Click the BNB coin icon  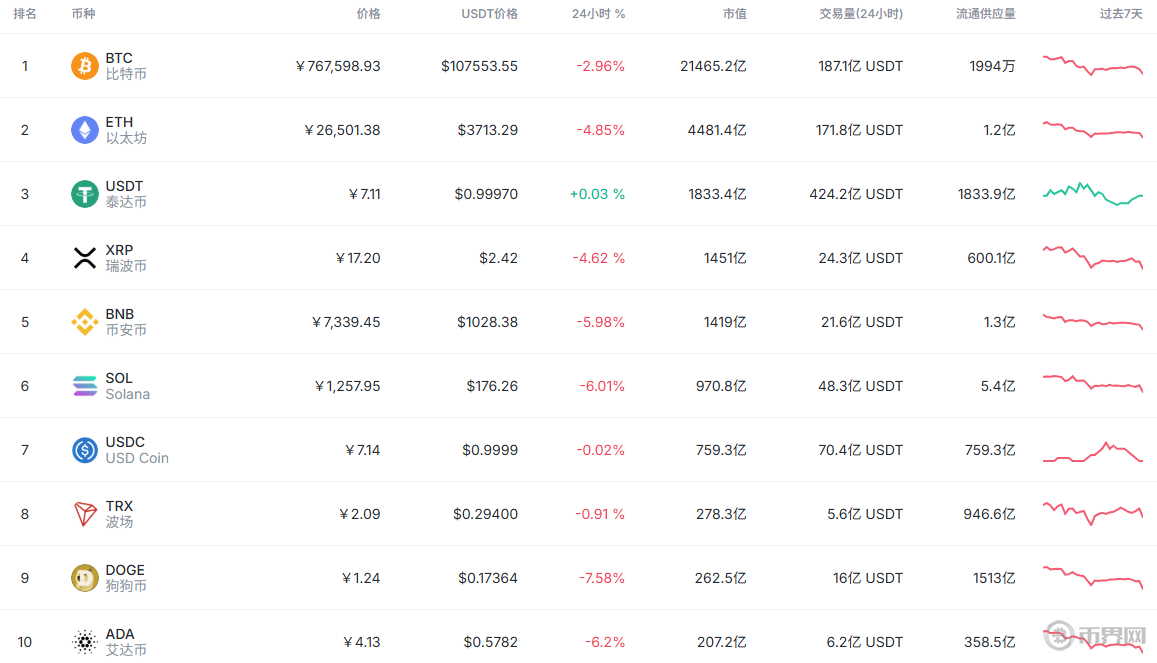click(85, 322)
